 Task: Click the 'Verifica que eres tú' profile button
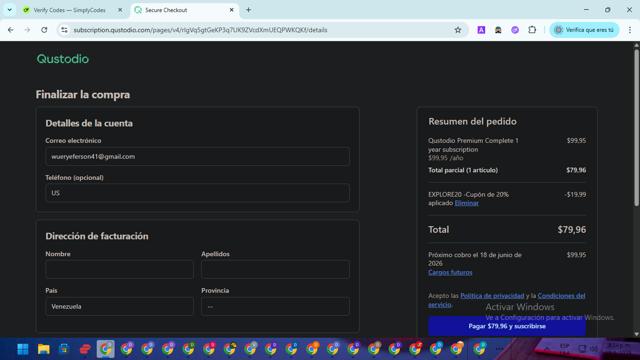pyautogui.click(x=584, y=30)
